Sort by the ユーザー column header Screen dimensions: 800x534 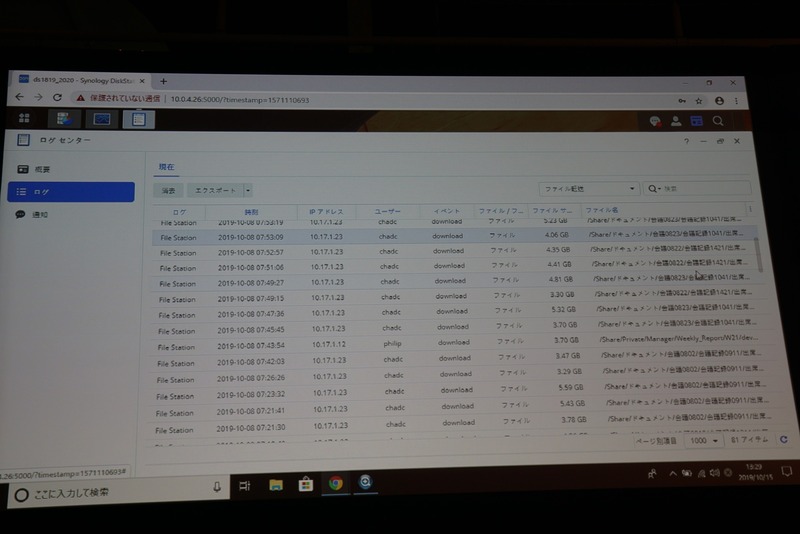(388, 211)
